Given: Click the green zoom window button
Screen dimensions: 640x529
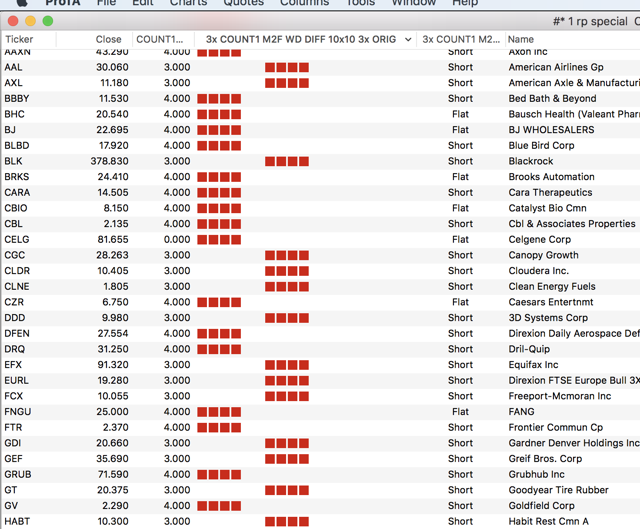Looking at the screenshot, I should coord(48,21).
